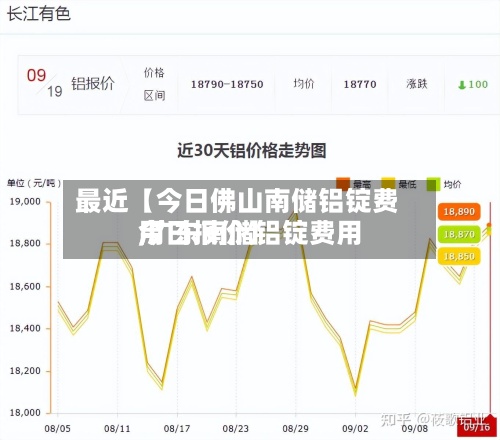Click the green down arrow change icon
This screenshot has height=440, width=500.
(x=462, y=85)
